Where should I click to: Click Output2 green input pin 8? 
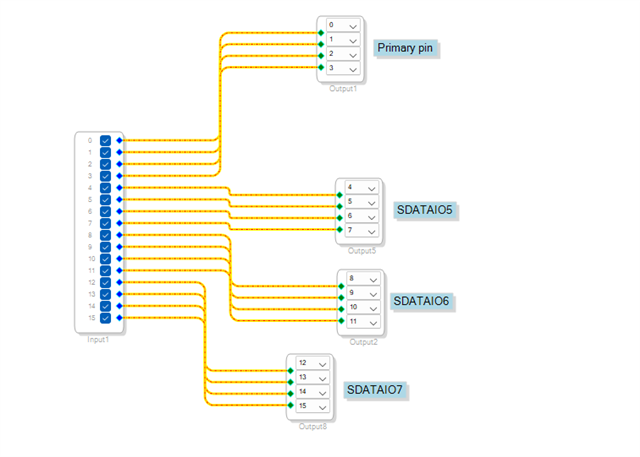[341, 286]
